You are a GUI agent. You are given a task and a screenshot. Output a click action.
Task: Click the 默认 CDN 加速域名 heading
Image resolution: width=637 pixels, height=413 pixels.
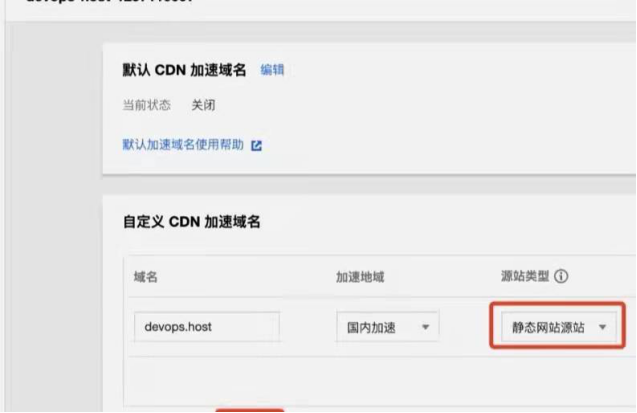[x=184, y=70]
